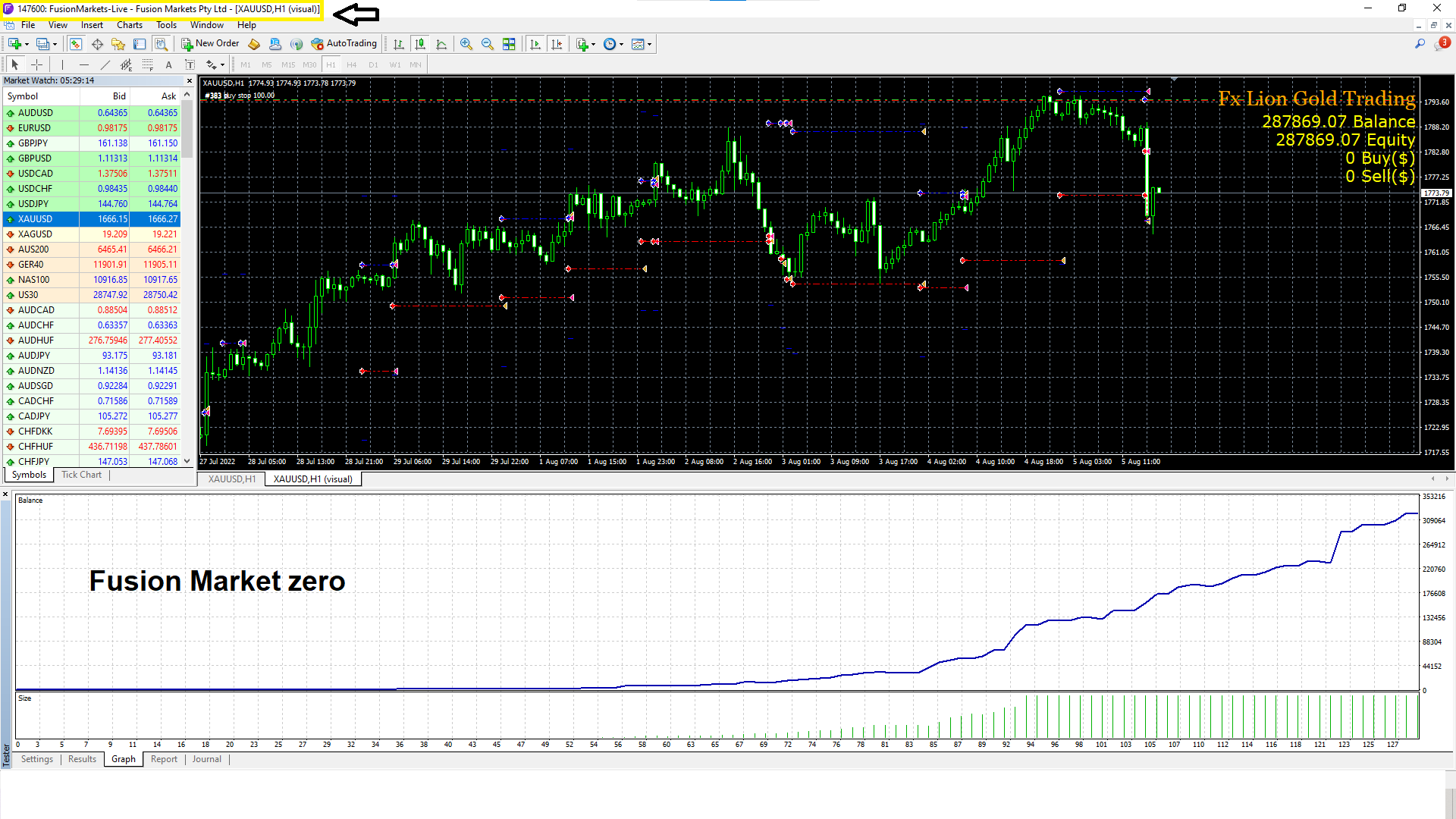Open the Charts menu

tap(129, 25)
